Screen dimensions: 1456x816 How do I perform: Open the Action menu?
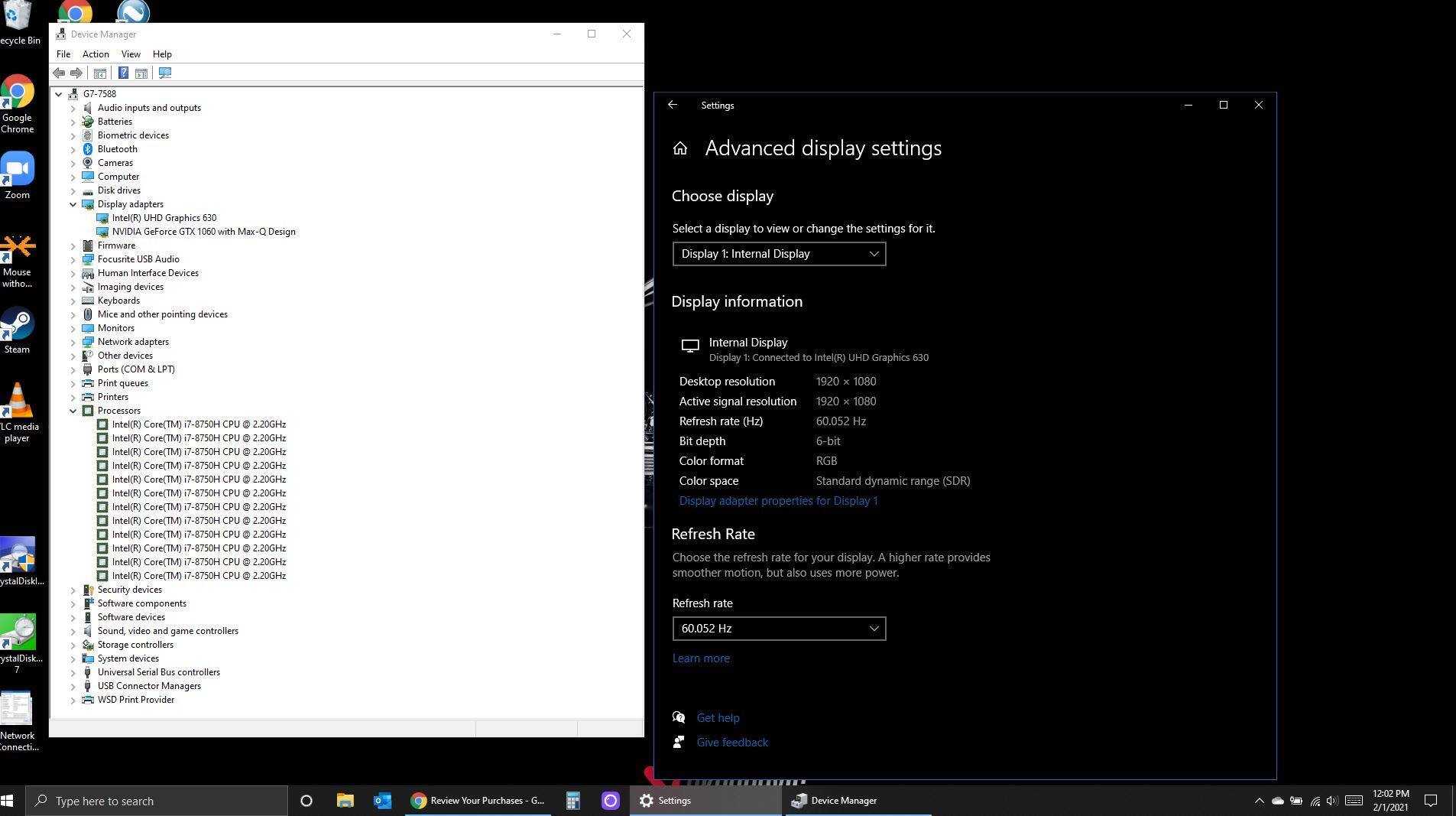[96, 54]
